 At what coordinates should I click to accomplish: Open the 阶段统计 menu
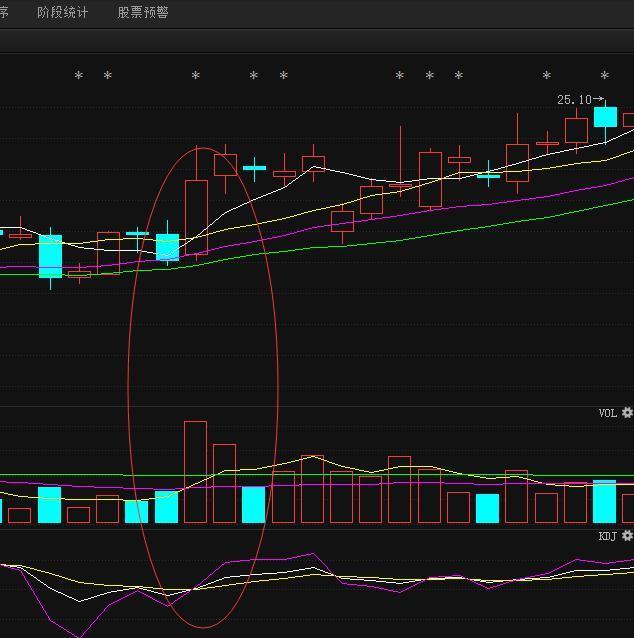pos(62,13)
